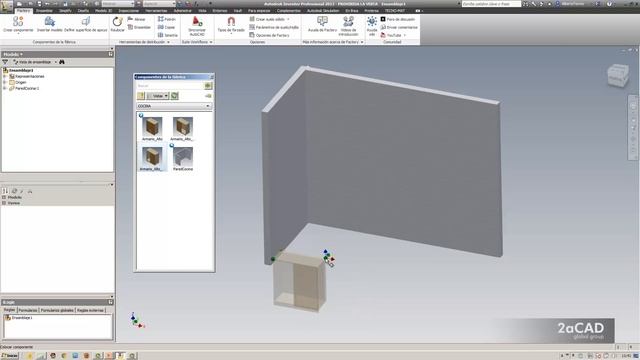
Task: Select Ensamblaje1 root in model browser
Action: coord(18,70)
